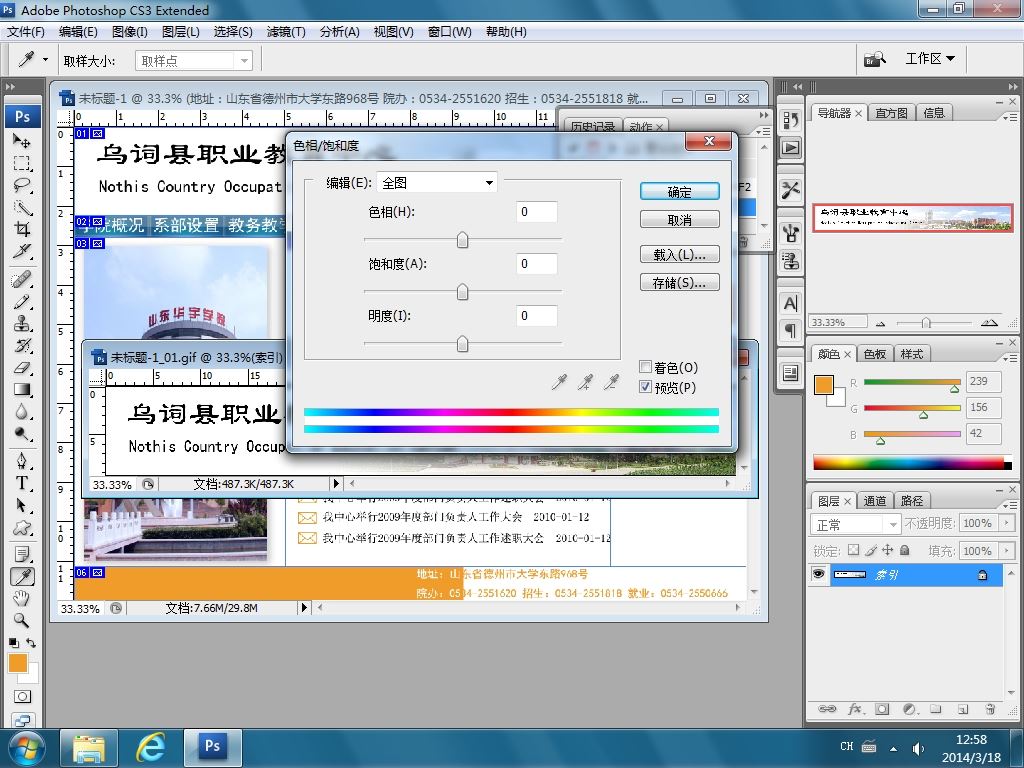Viewport: 1024px width, 768px height.
Task: Open the 滤镜(T) menu
Action: coord(286,31)
